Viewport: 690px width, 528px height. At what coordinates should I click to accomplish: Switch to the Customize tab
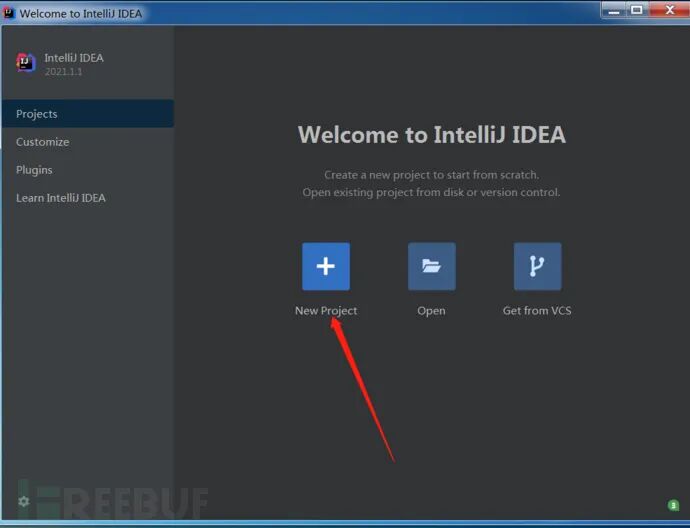[88, 142]
